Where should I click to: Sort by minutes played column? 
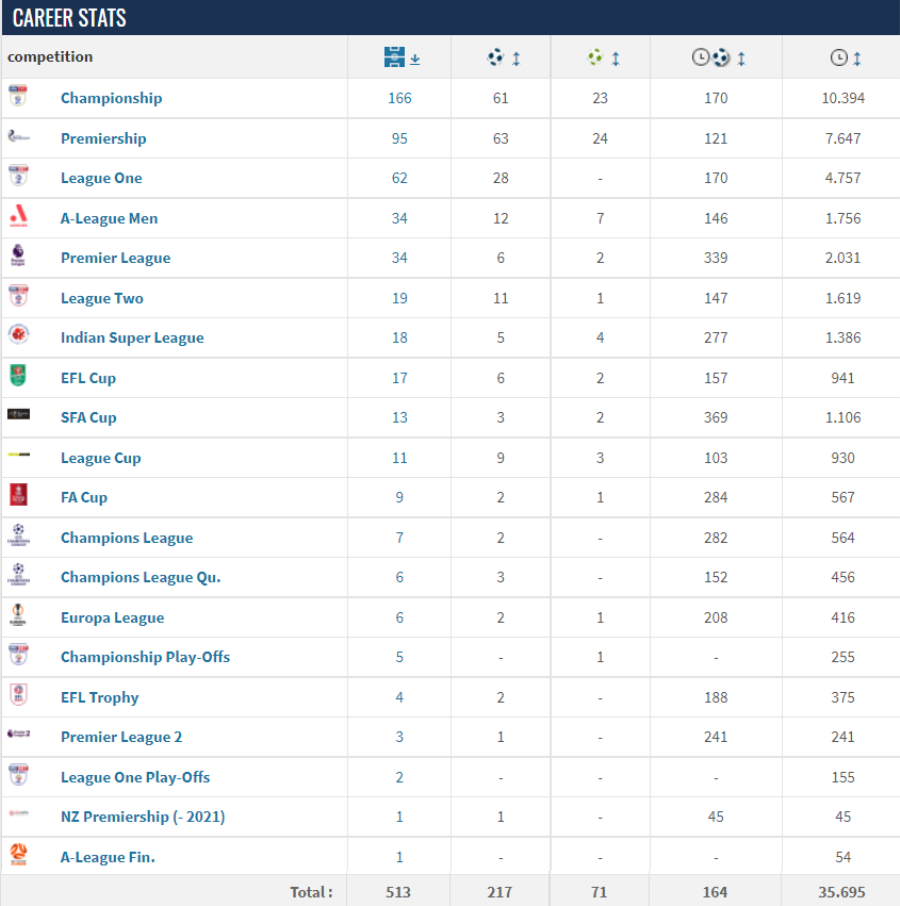845,58
